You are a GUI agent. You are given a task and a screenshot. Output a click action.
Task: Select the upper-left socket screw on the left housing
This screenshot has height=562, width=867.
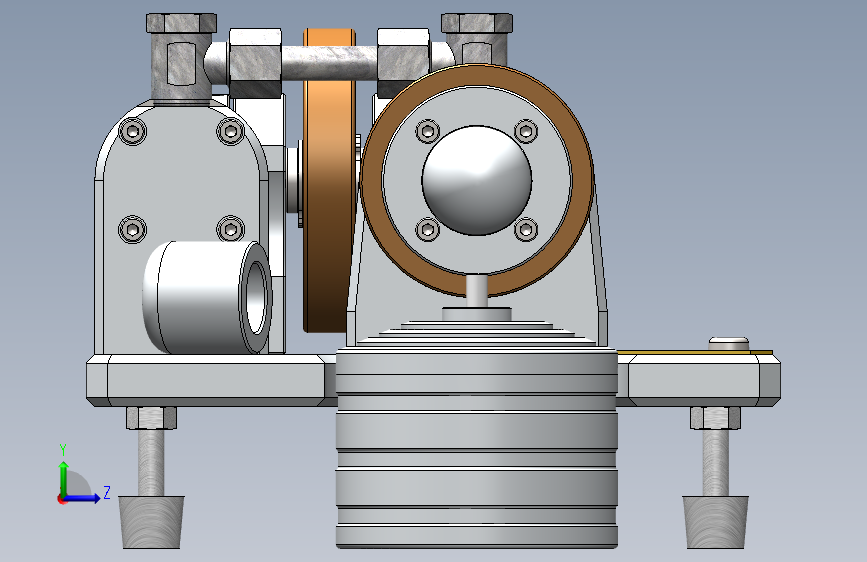coord(133,132)
